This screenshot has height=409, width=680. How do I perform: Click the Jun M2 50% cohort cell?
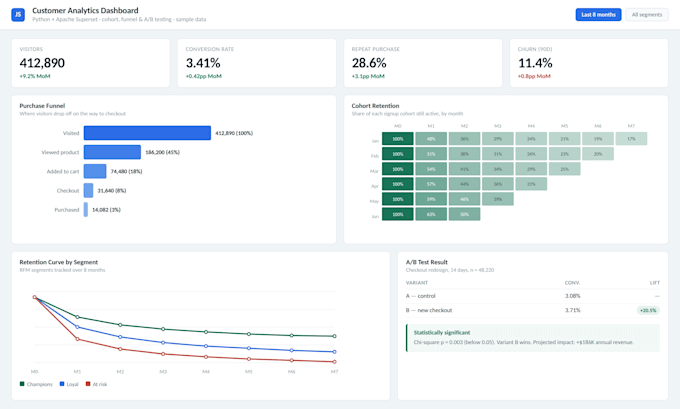tap(464, 214)
